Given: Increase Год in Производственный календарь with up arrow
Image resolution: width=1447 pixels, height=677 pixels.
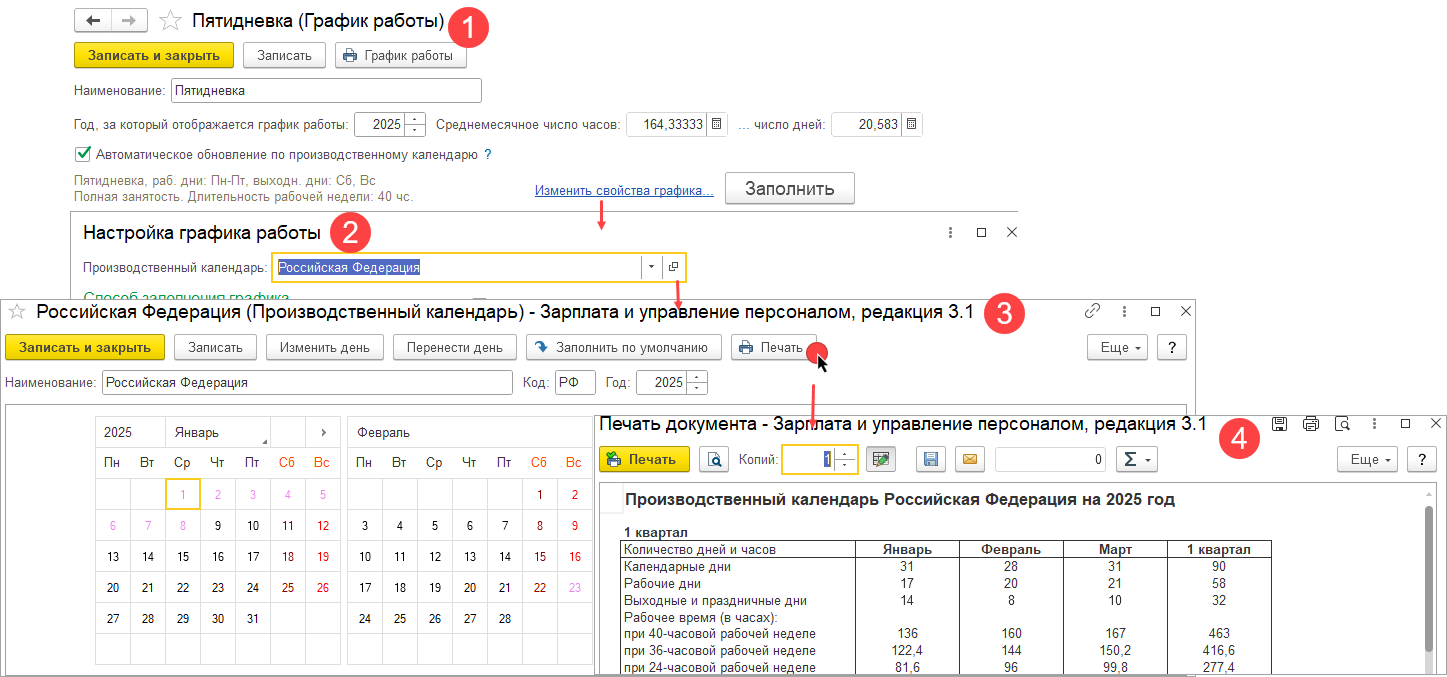Looking at the screenshot, I should pyautogui.click(x=697, y=377).
